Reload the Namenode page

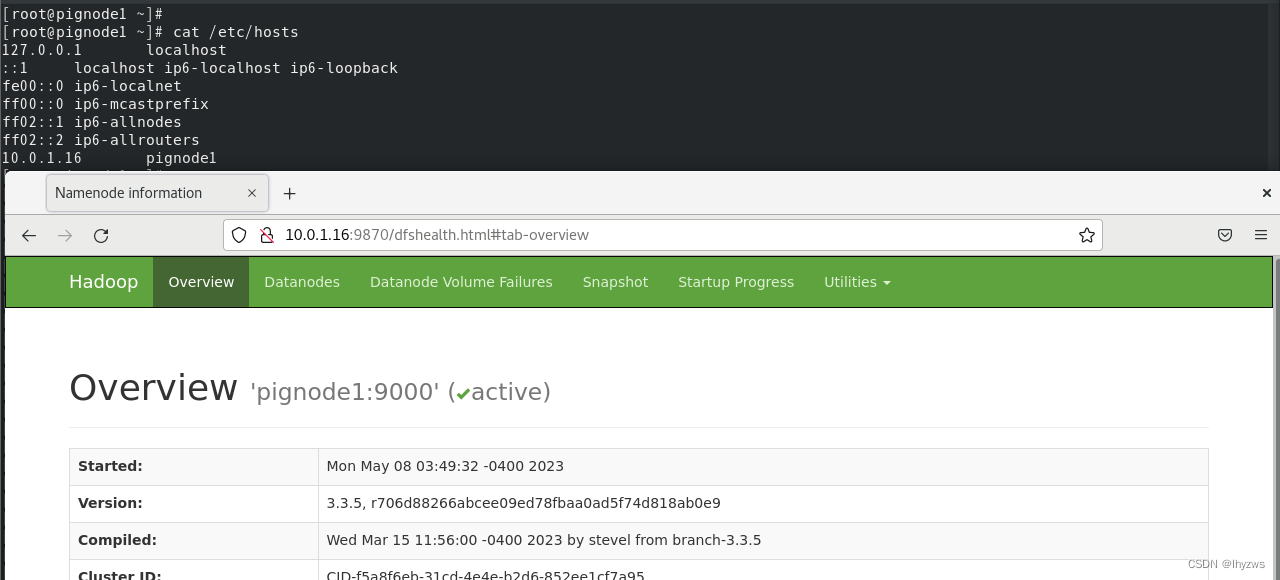(101, 236)
